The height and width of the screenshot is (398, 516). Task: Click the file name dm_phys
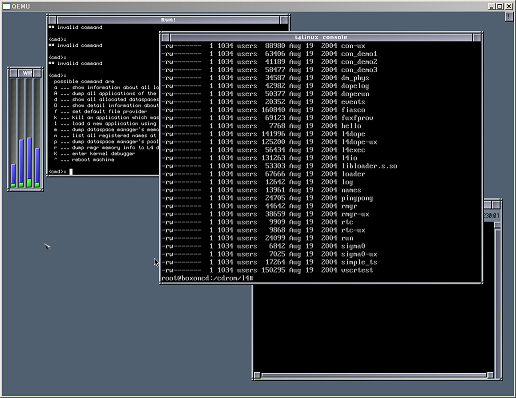point(355,78)
